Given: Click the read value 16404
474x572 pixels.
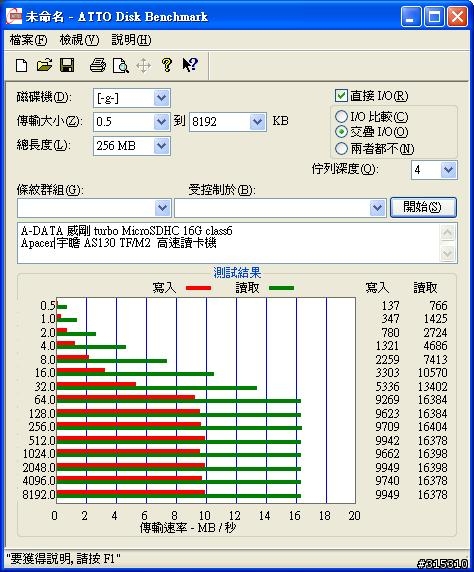Looking at the screenshot, I should coord(432,426).
